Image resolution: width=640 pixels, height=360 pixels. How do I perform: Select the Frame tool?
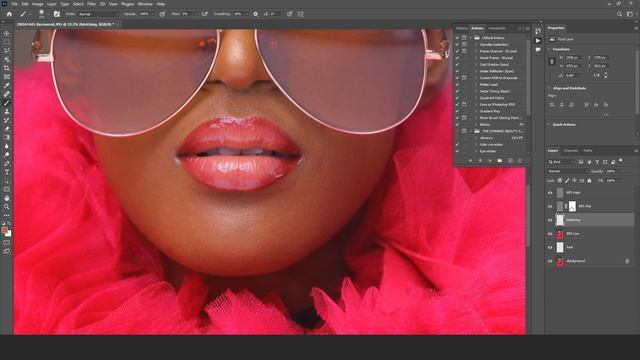7,76
